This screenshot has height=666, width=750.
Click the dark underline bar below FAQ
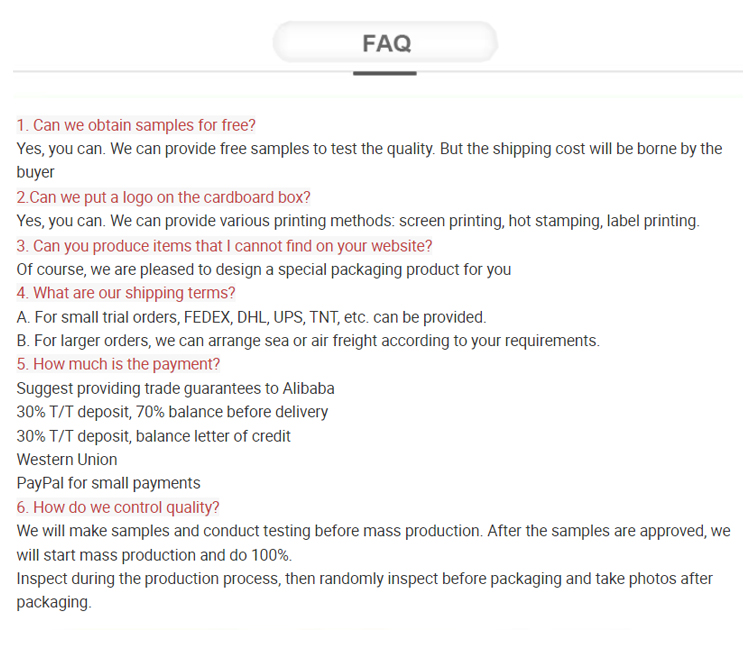coord(385,73)
